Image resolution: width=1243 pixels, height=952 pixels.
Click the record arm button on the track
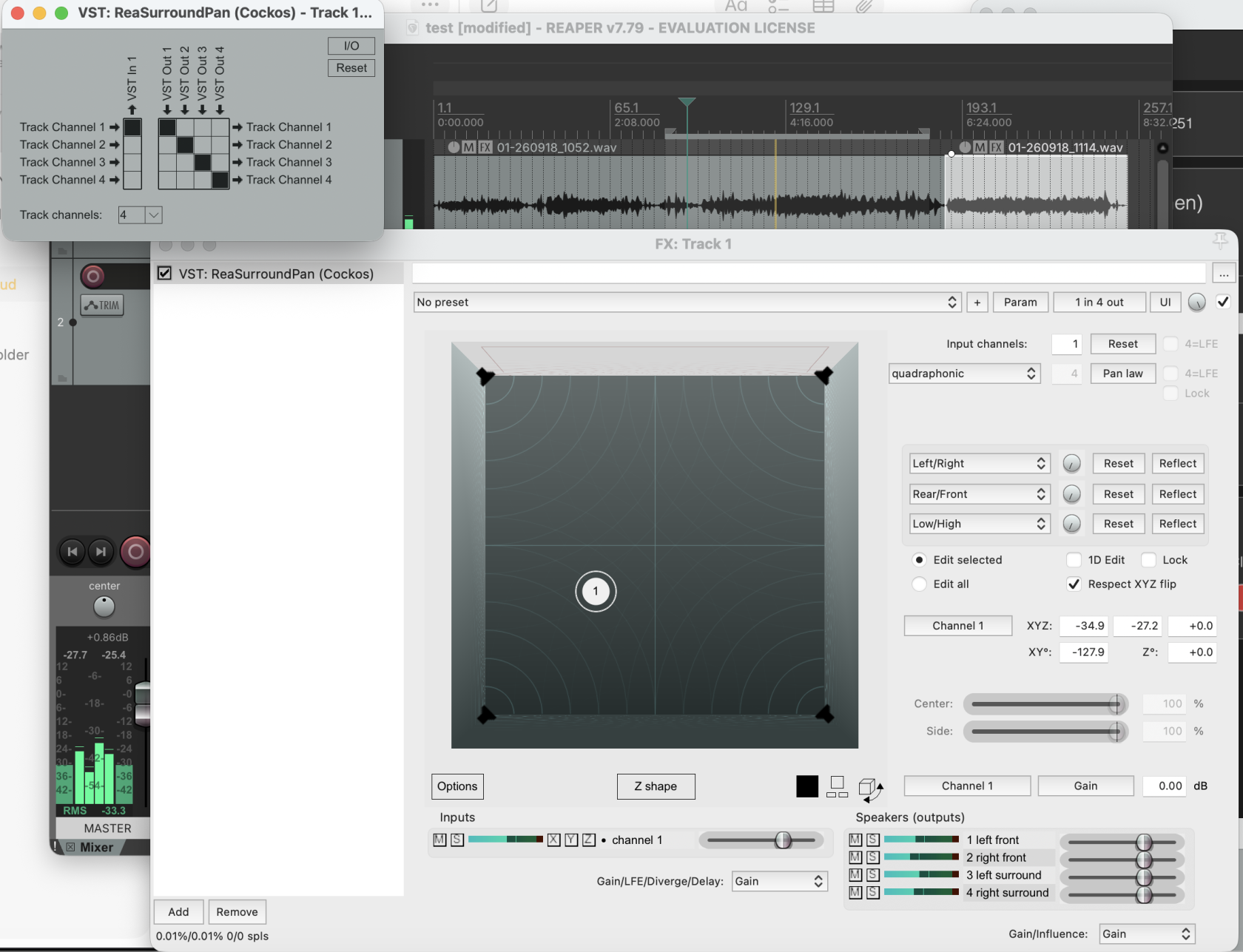click(92, 277)
